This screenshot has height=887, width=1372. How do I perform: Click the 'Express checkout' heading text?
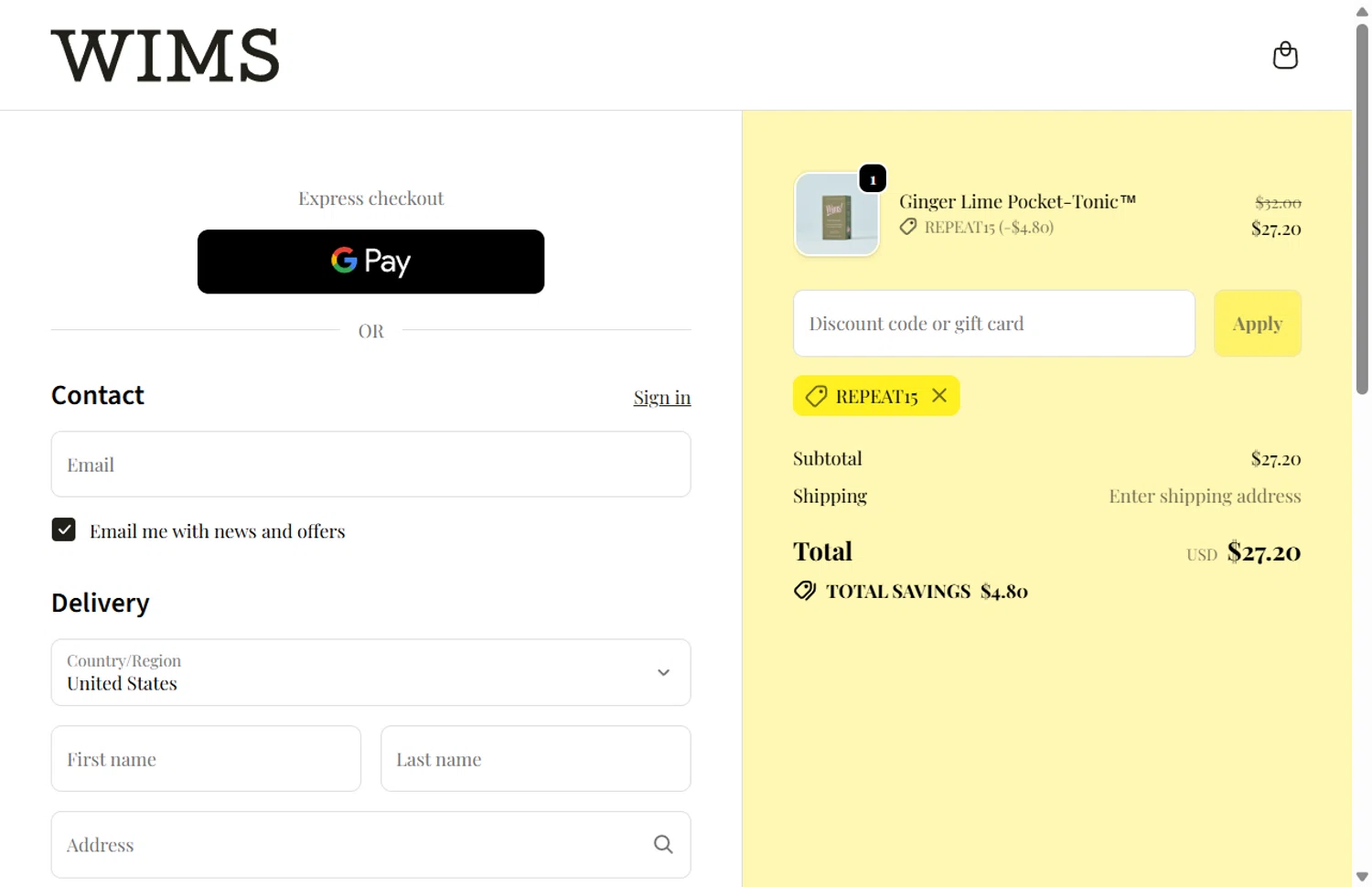tap(370, 198)
